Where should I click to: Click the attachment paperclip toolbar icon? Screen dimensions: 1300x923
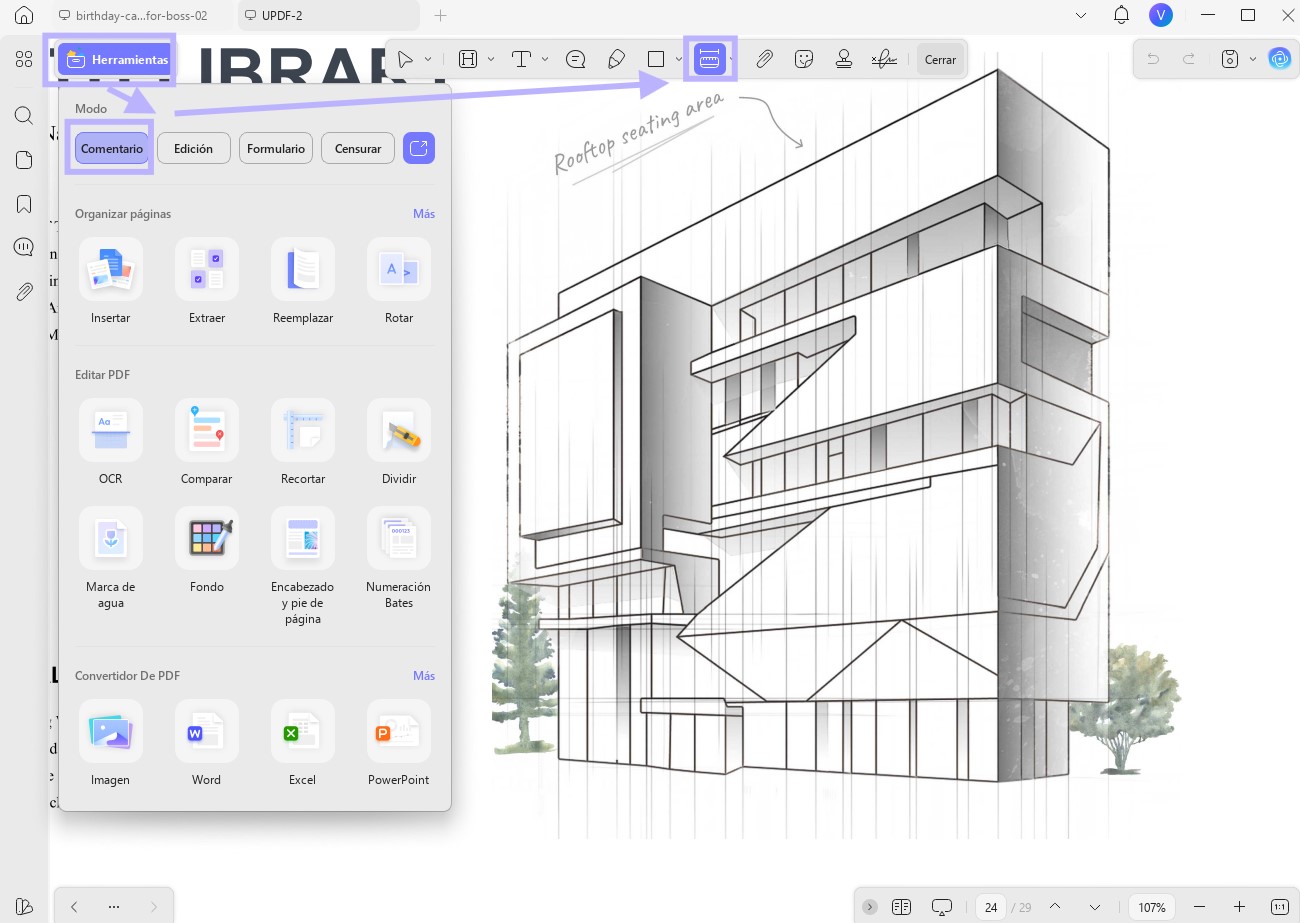click(x=764, y=59)
